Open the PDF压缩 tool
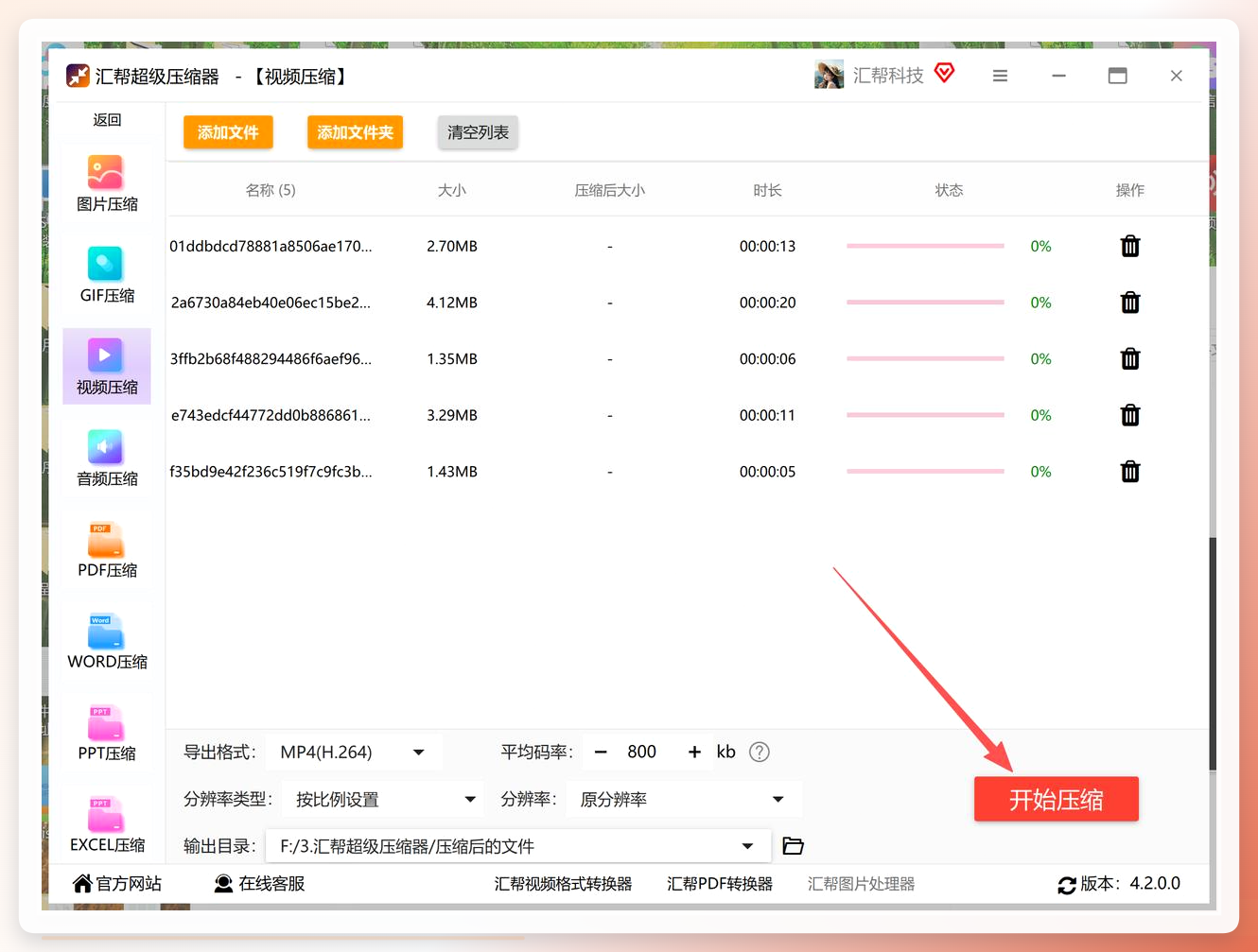 [107, 550]
